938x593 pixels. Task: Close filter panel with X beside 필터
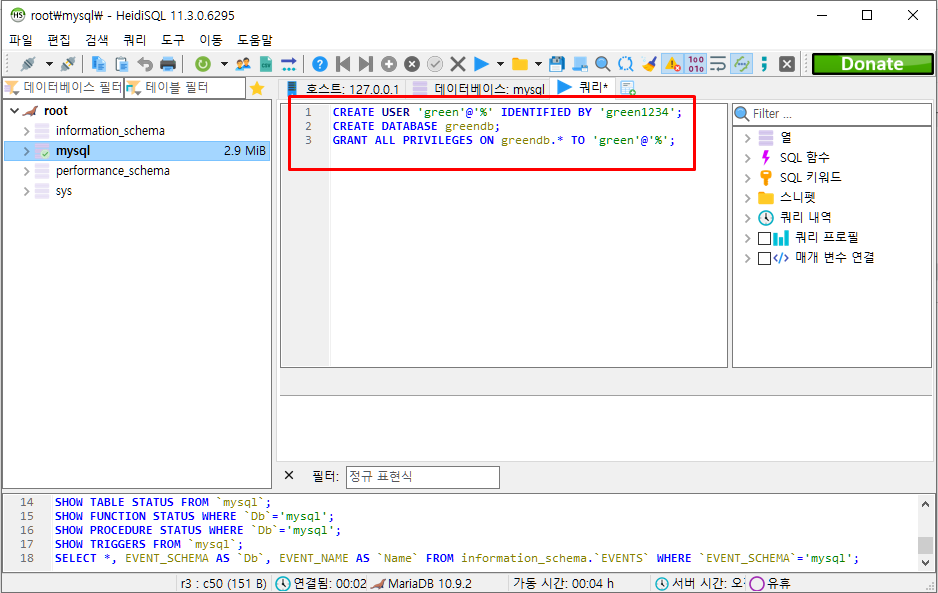click(x=289, y=476)
